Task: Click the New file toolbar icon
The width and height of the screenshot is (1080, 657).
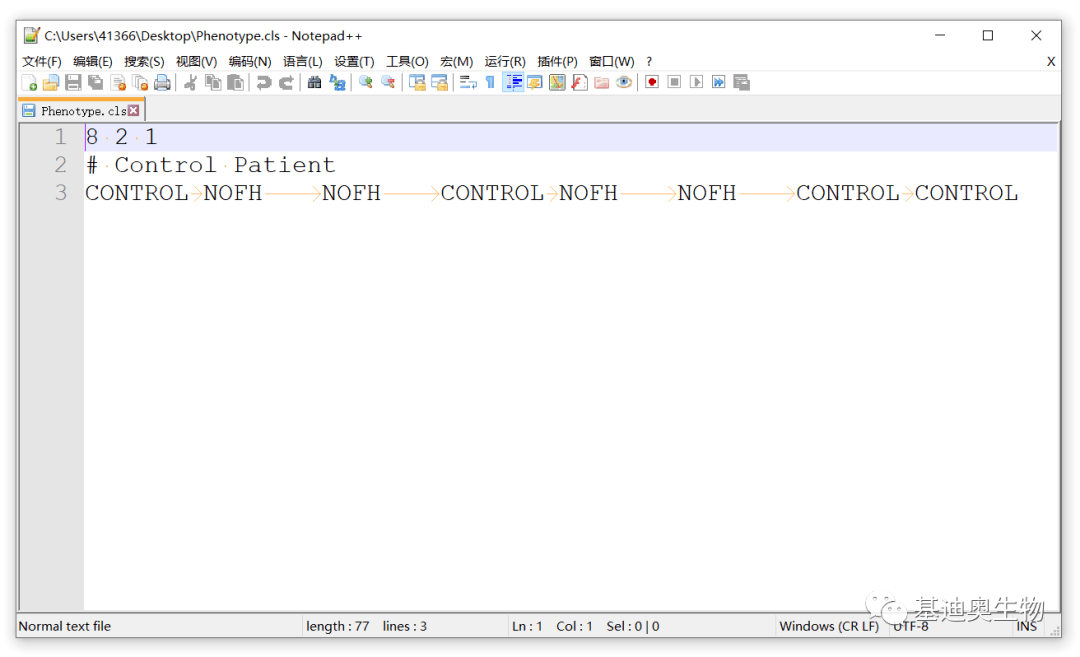Action: click(x=29, y=83)
